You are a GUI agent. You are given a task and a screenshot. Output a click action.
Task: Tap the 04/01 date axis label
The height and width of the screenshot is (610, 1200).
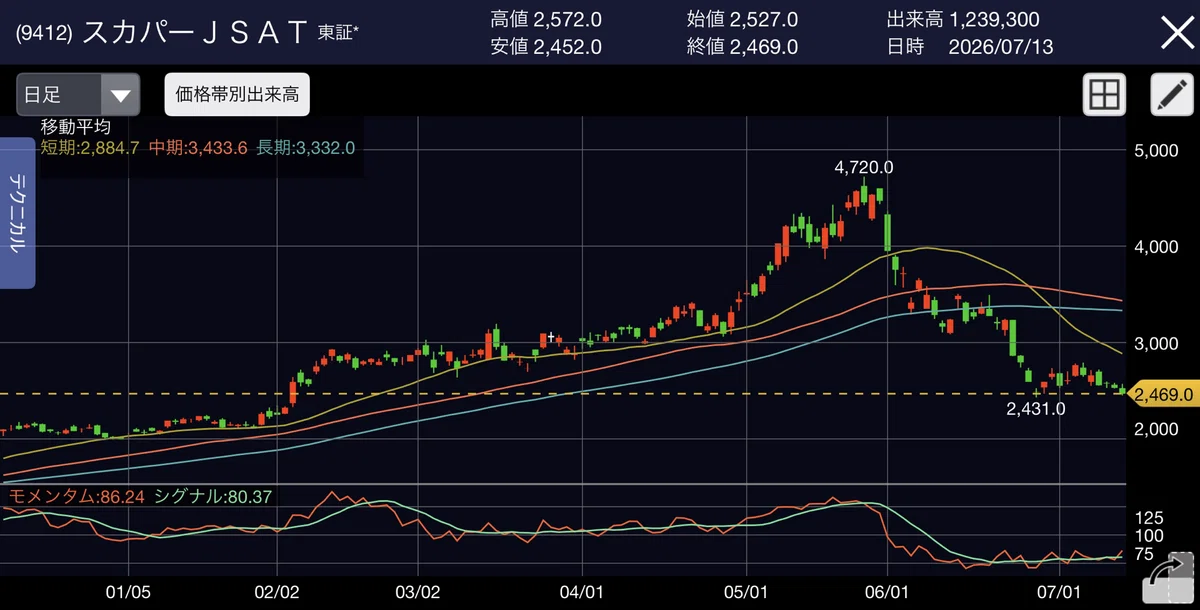click(x=584, y=592)
